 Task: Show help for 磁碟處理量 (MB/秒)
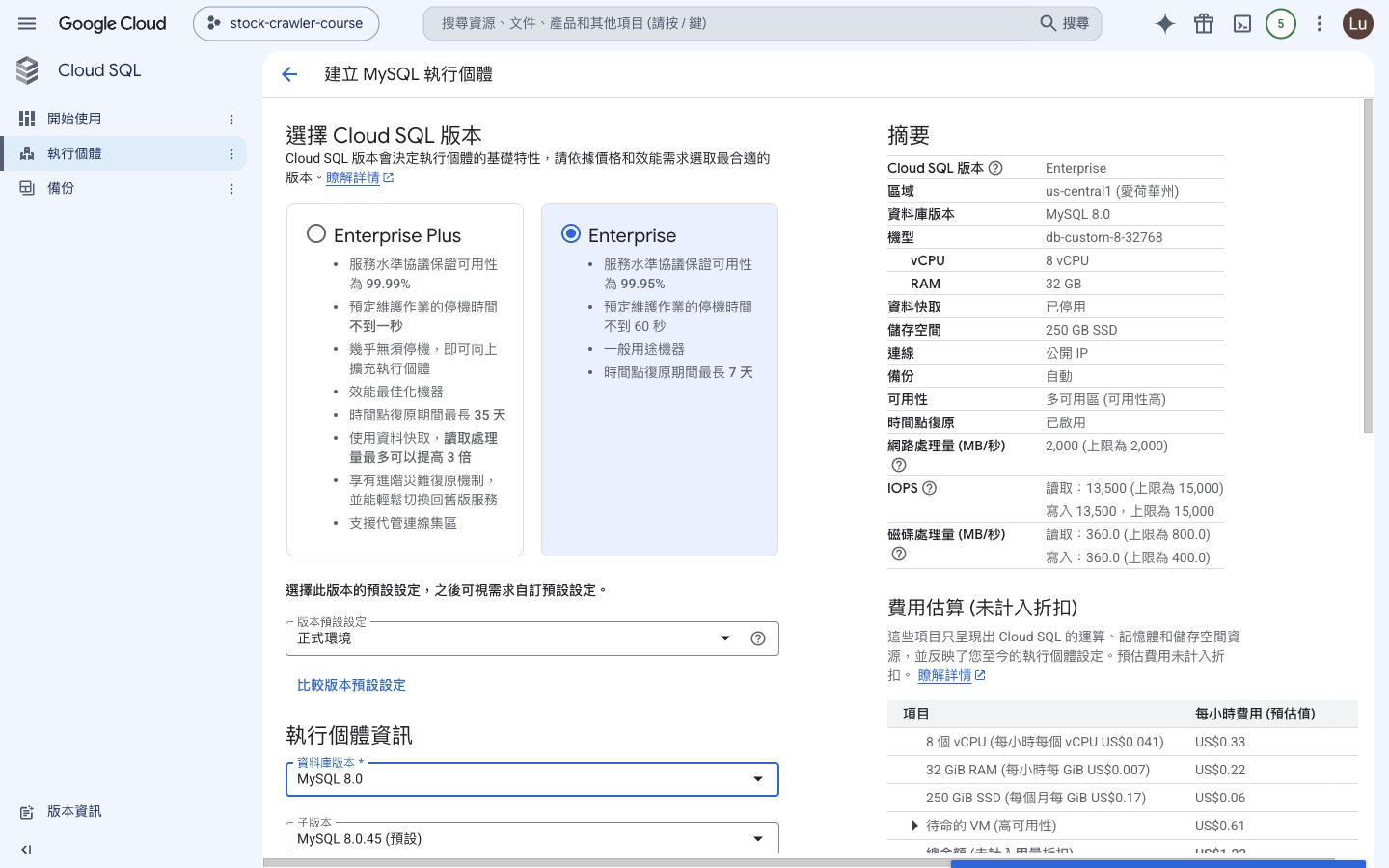tap(899, 554)
